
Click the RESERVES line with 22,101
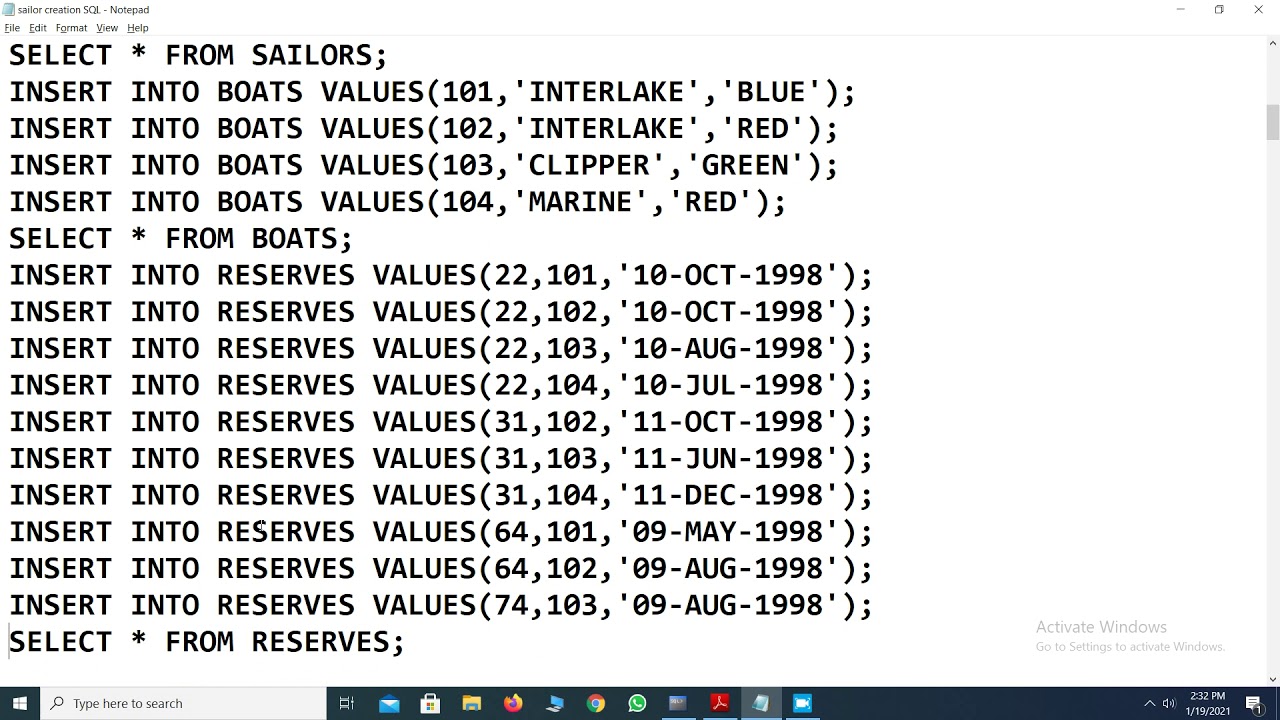coord(441,275)
